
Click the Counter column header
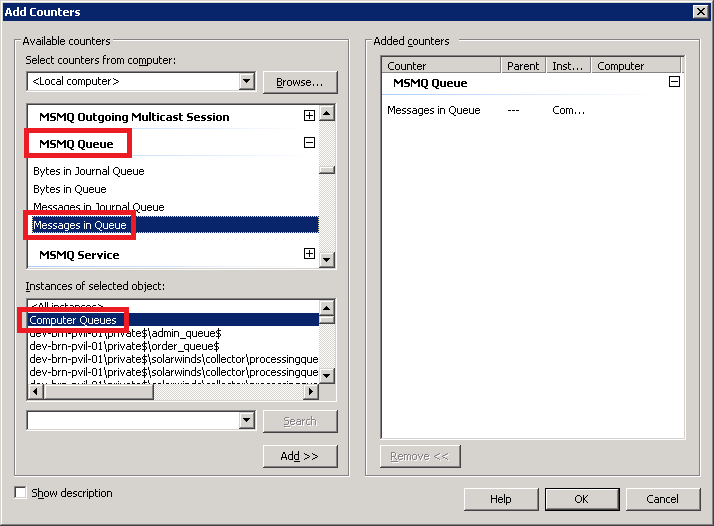point(441,66)
